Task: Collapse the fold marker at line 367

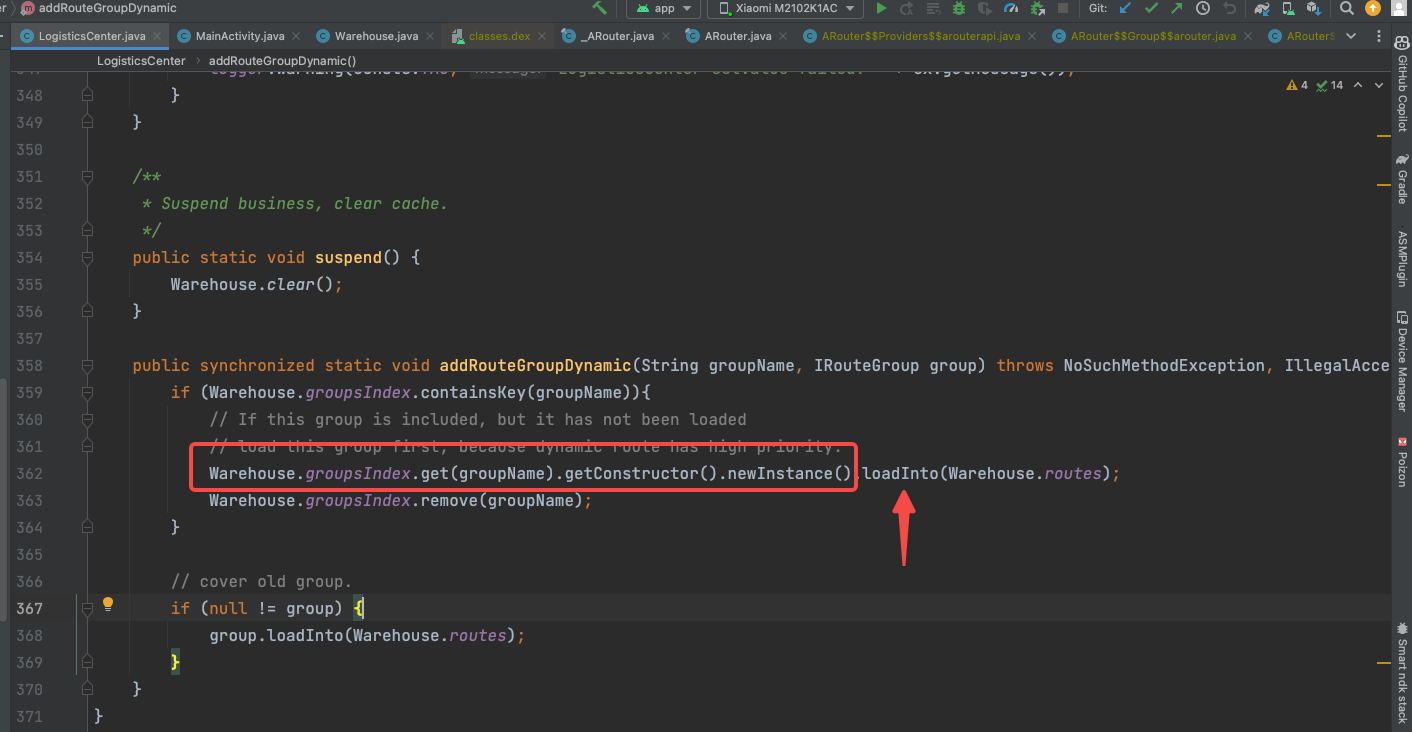Action: [x=87, y=608]
